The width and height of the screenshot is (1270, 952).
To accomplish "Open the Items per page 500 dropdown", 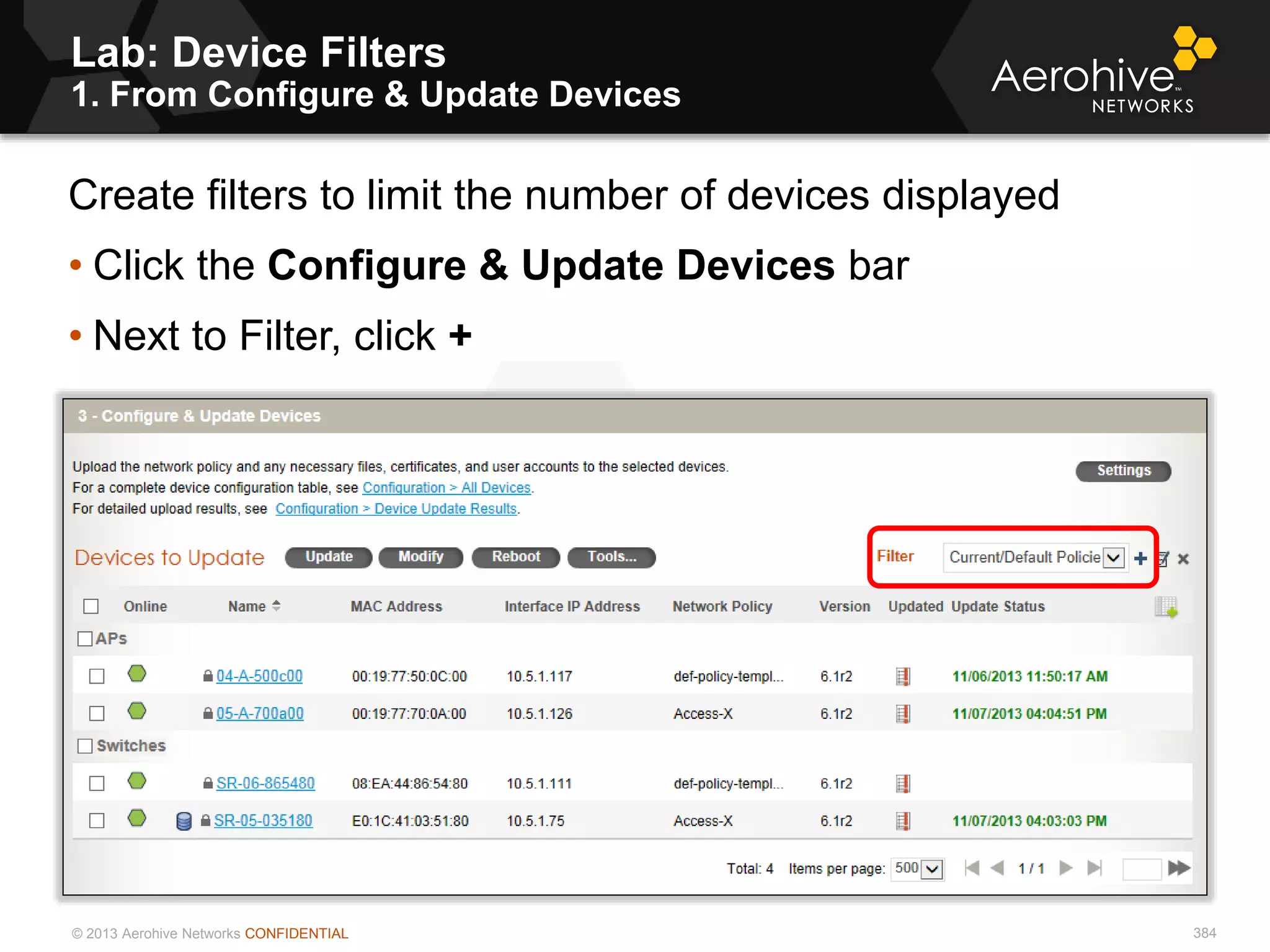I will point(918,868).
